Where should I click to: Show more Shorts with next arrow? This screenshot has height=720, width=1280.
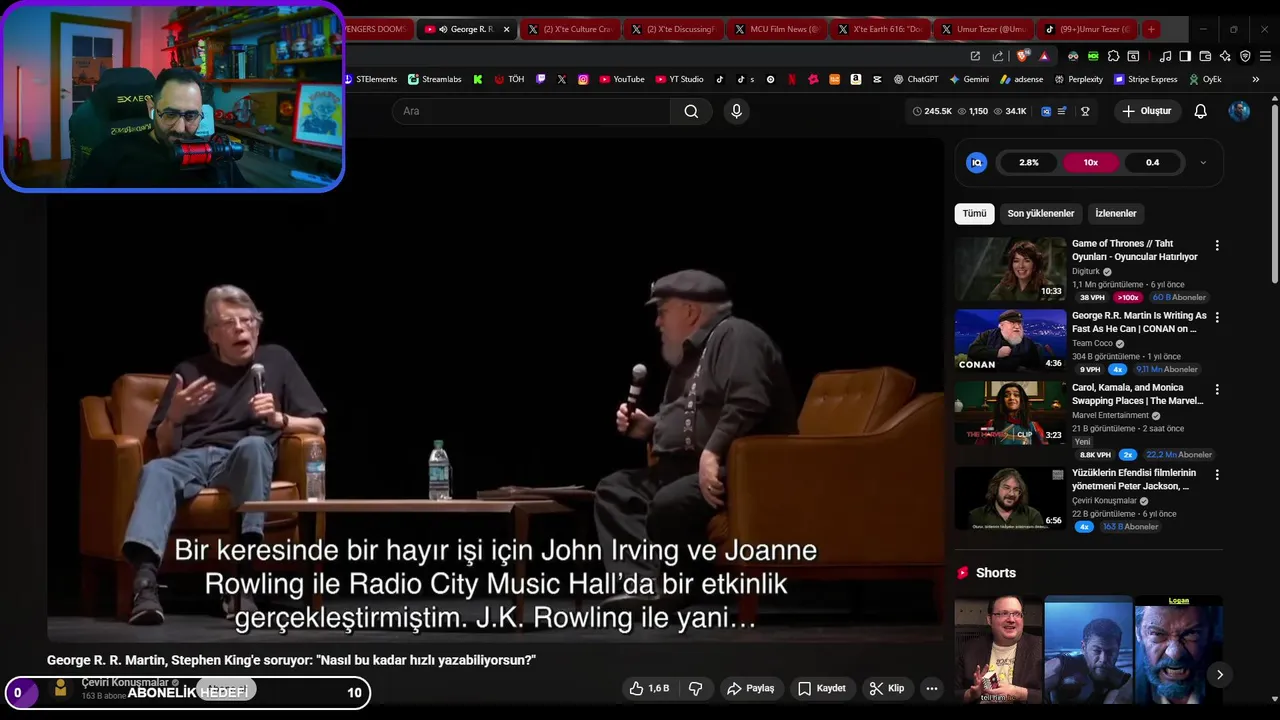[x=1219, y=675]
